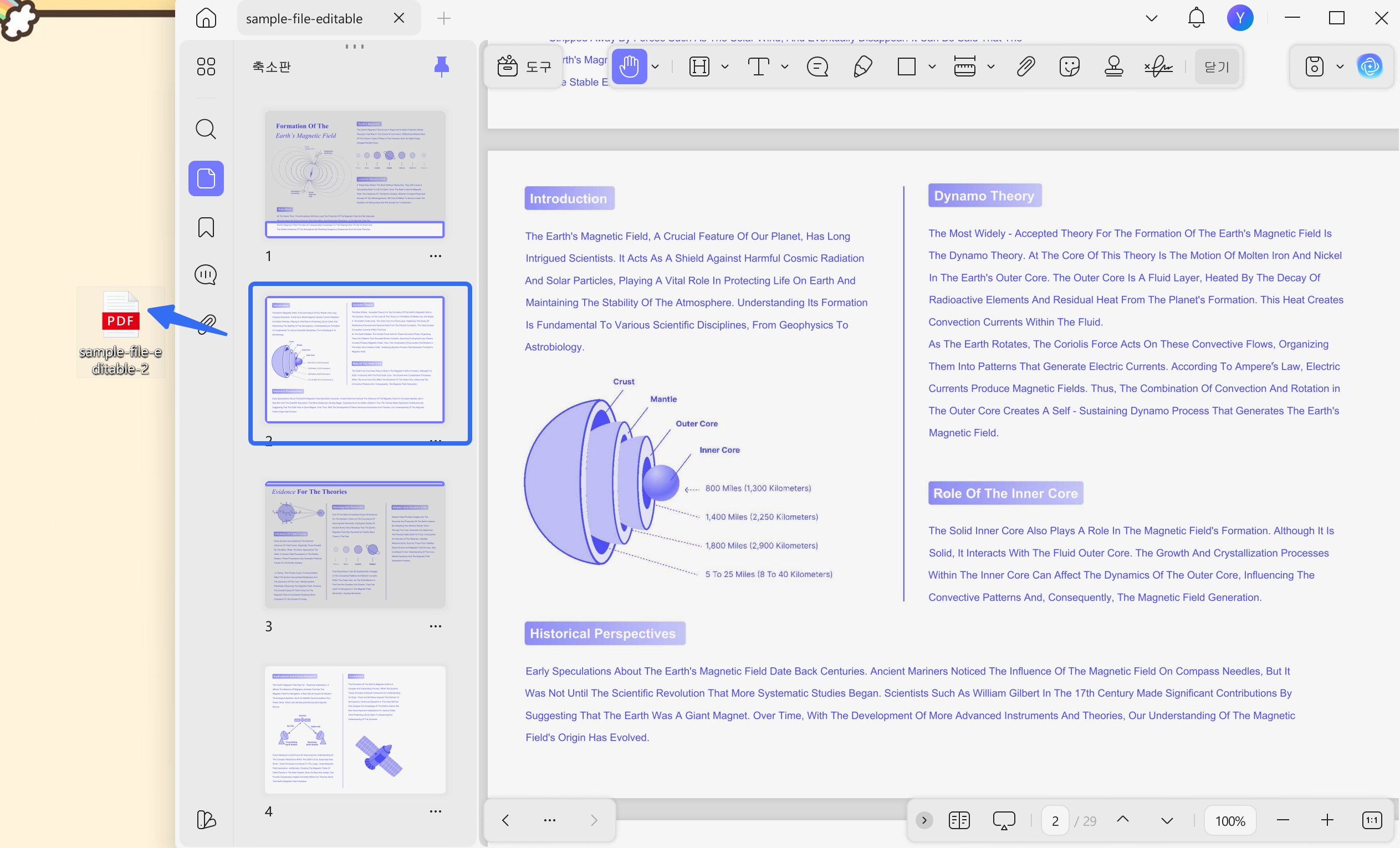This screenshot has height=848, width=1400.
Task: Go to next page down arrow
Action: (x=1167, y=820)
